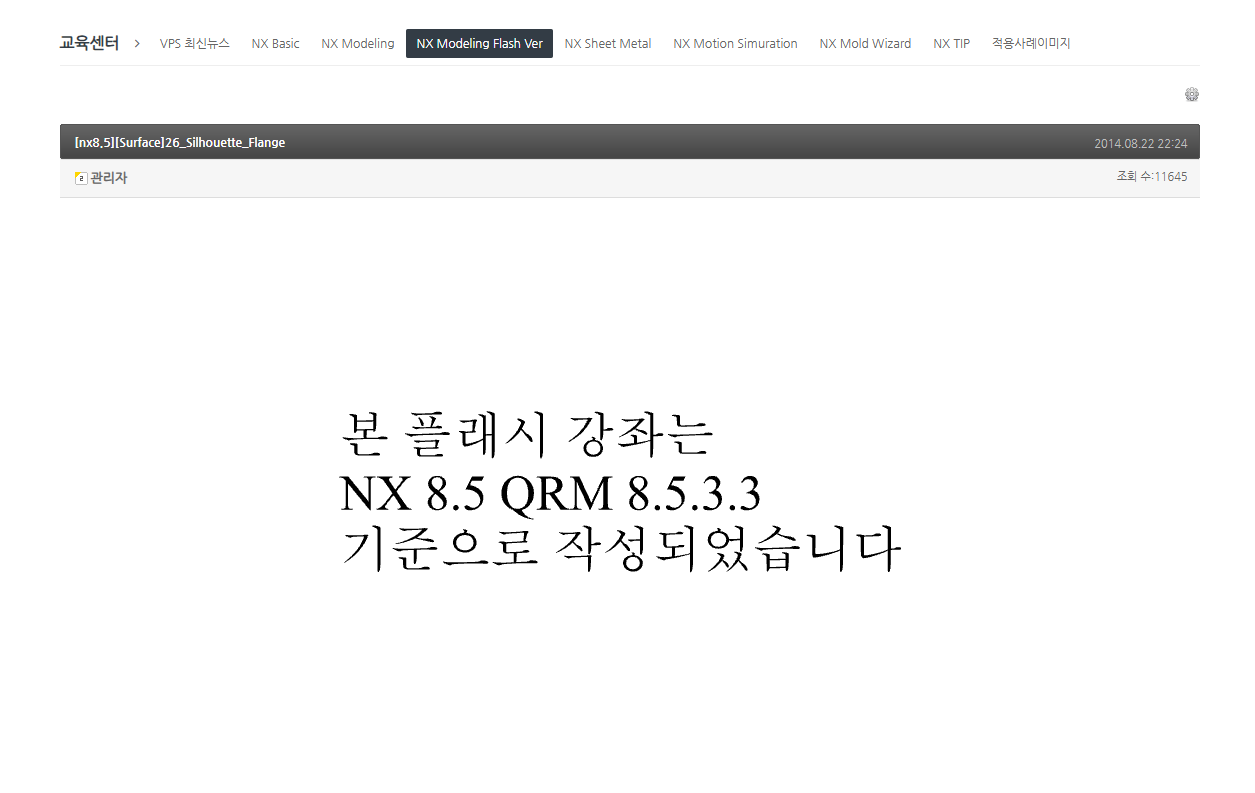
Task: Click the author profile icon beside 관리자
Action: click(81, 178)
